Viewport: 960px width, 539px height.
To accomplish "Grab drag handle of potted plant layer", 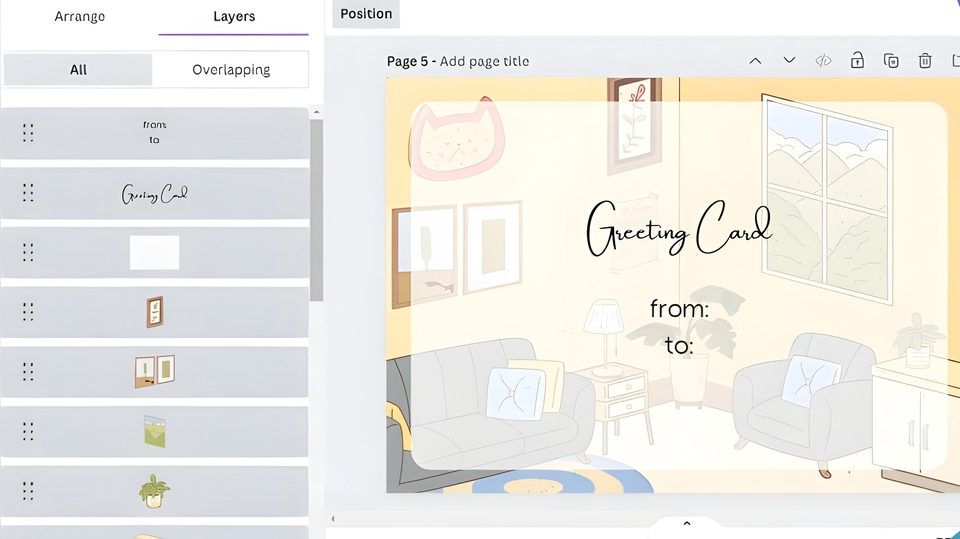I will [28, 491].
